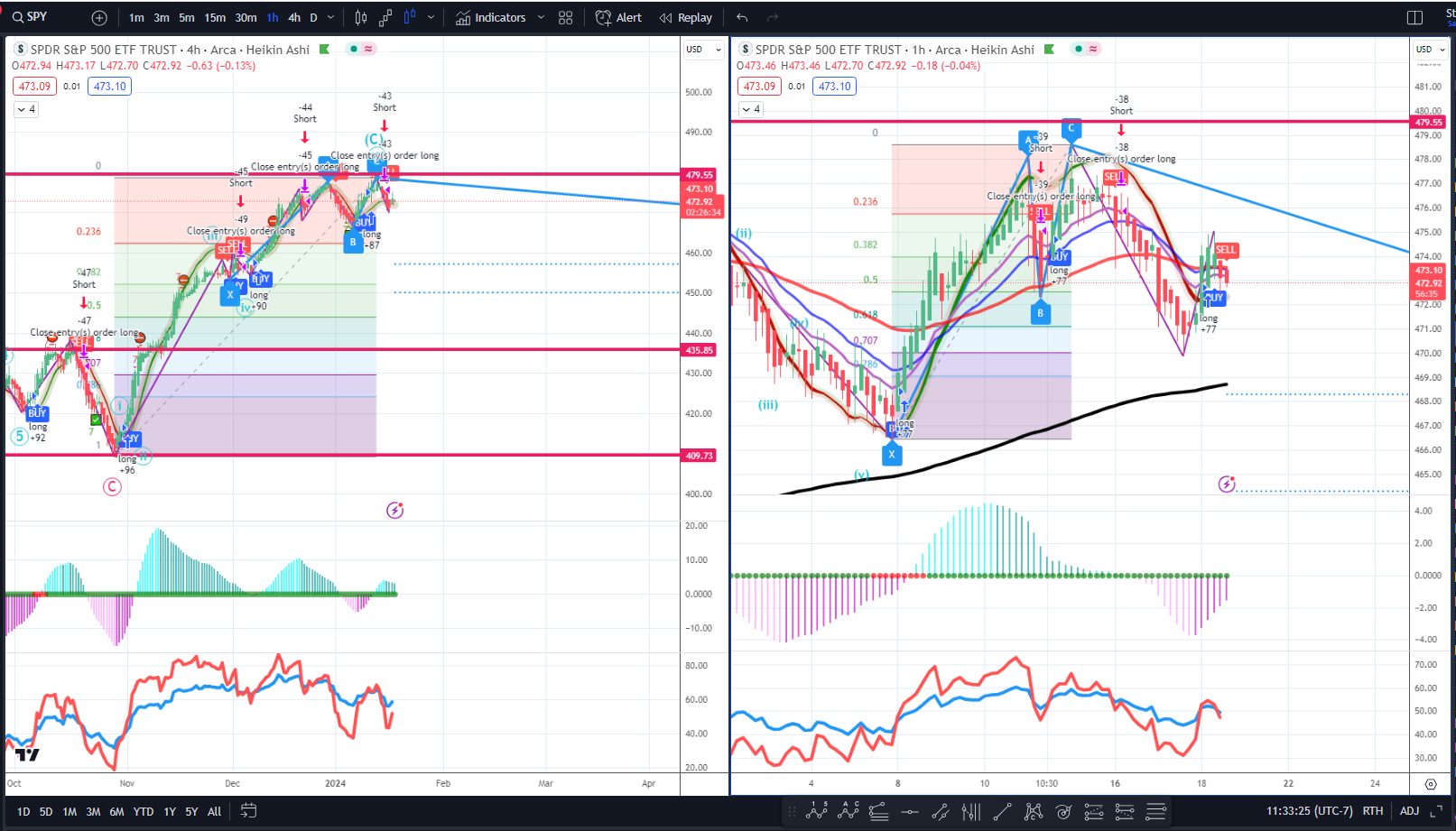The image size is (1456, 831).
Task: Click the Undo arrow in top toolbar
Action: tap(742, 18)
